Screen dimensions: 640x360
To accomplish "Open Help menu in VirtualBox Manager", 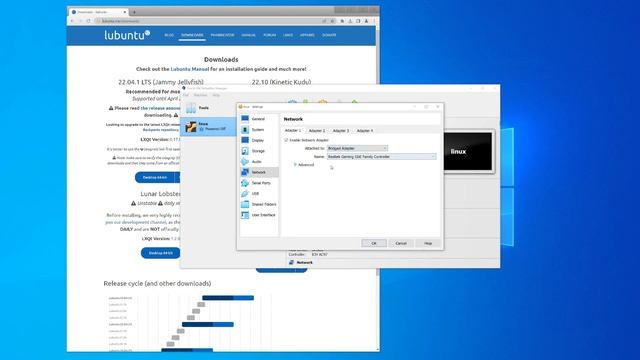I will [216, 95].
